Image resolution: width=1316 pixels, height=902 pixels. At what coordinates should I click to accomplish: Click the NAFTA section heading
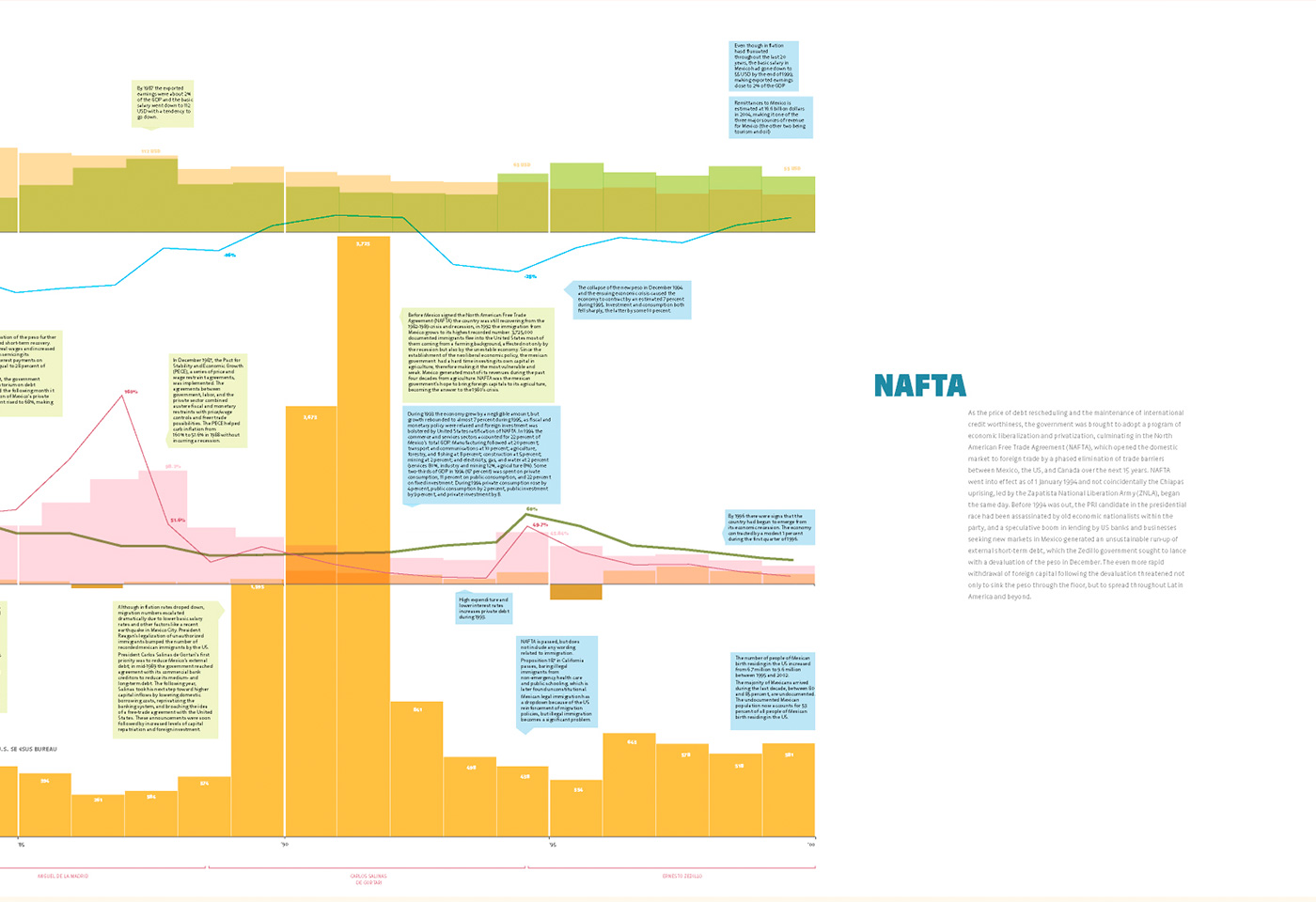(919, 386)
